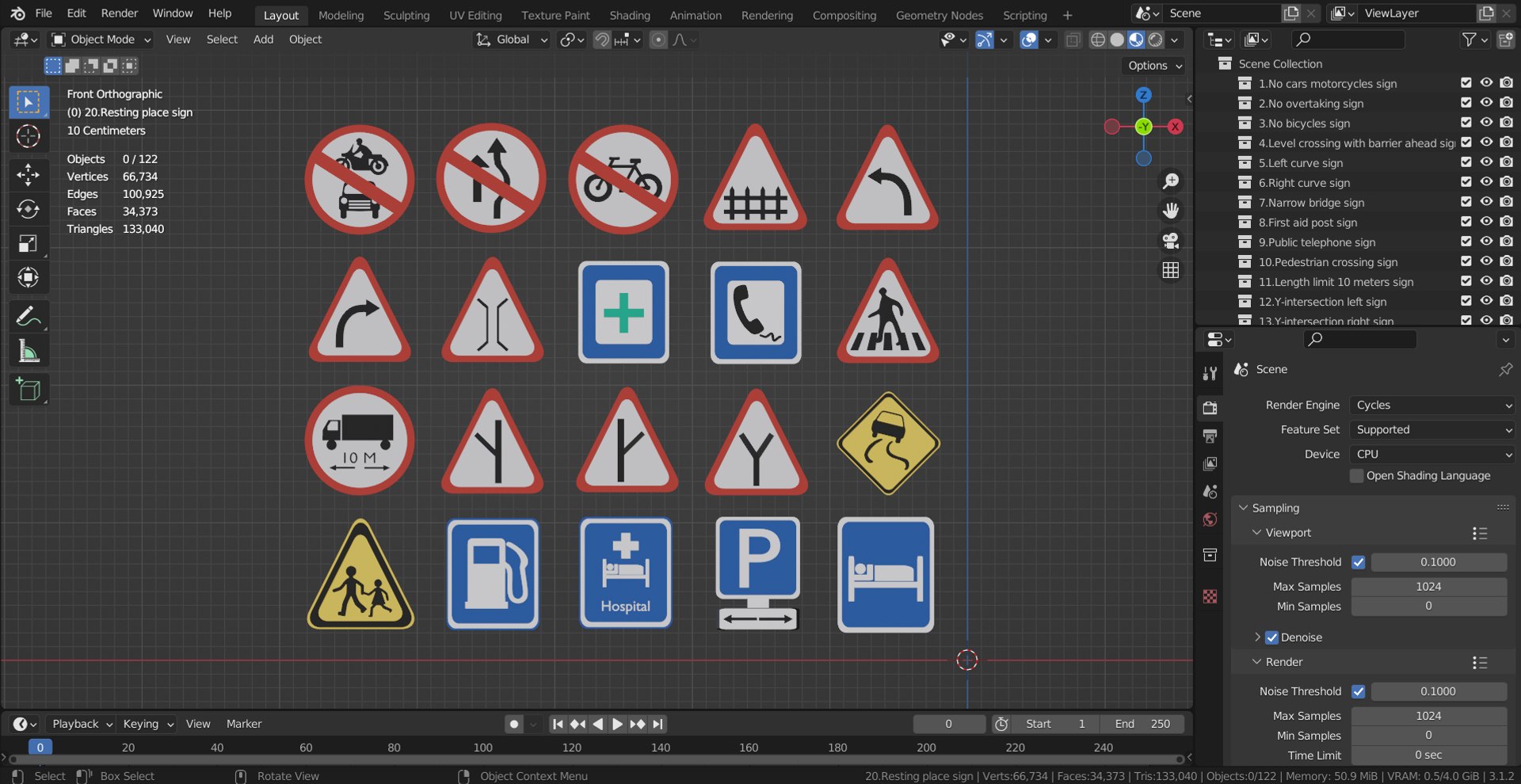Disable render for 9.Public telephone sign
This screenshot has width=1521, height=784.
[x=1506, y=242]
